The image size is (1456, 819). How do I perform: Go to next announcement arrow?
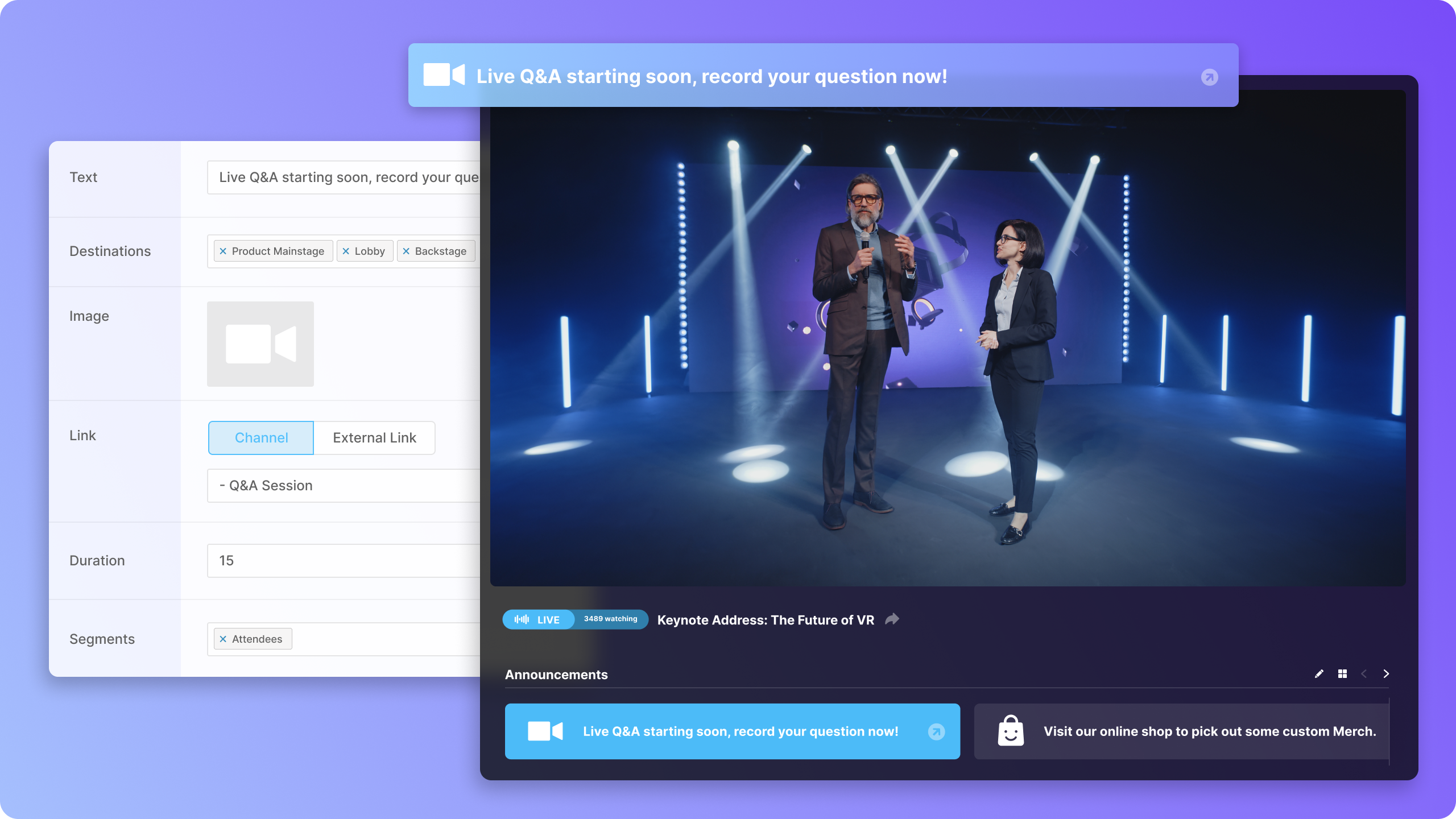[x=1386, y=674]
